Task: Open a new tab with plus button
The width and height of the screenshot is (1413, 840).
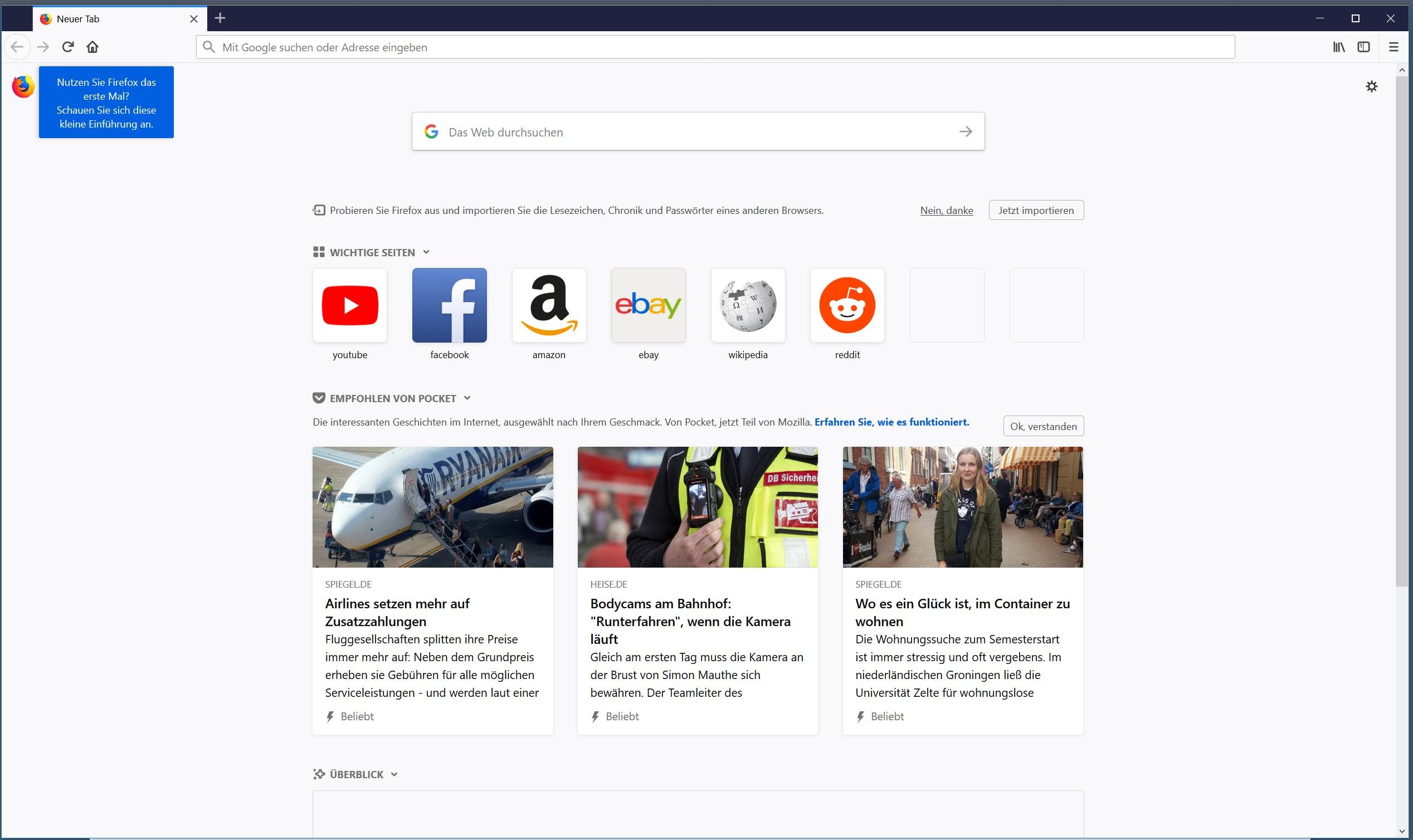Action: 220,18
